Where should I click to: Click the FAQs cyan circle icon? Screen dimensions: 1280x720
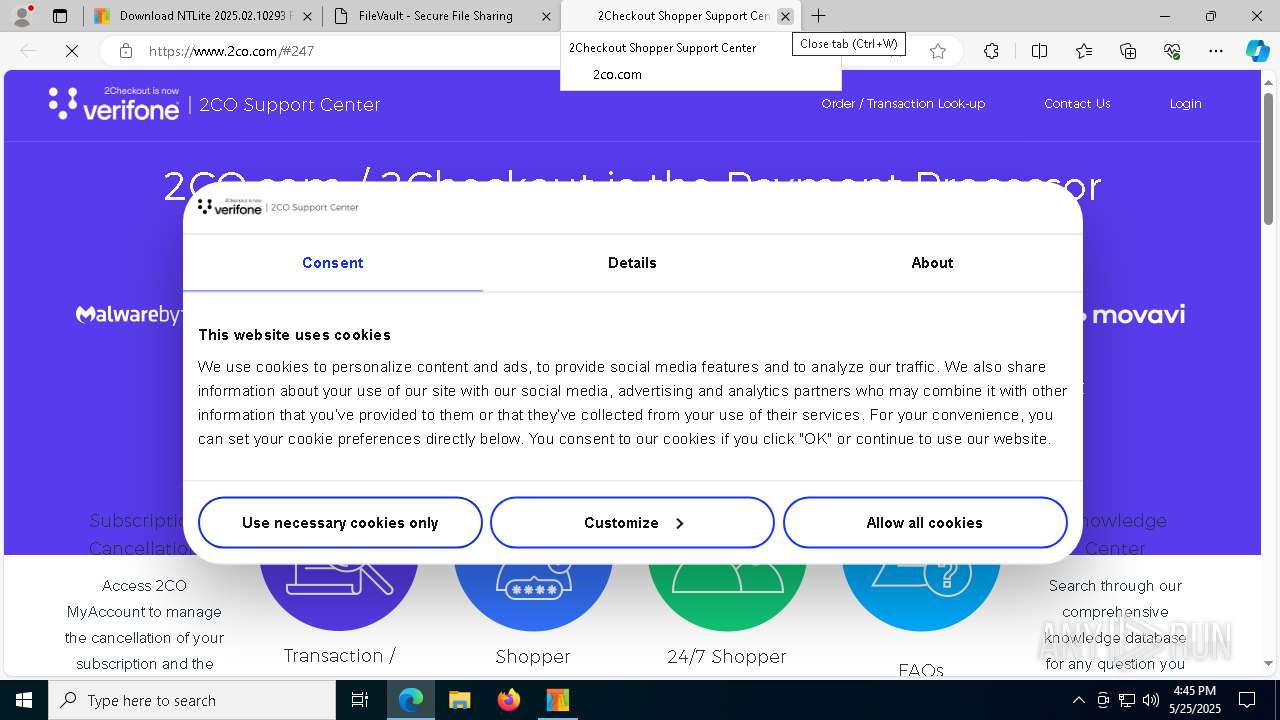click(921, 596)
